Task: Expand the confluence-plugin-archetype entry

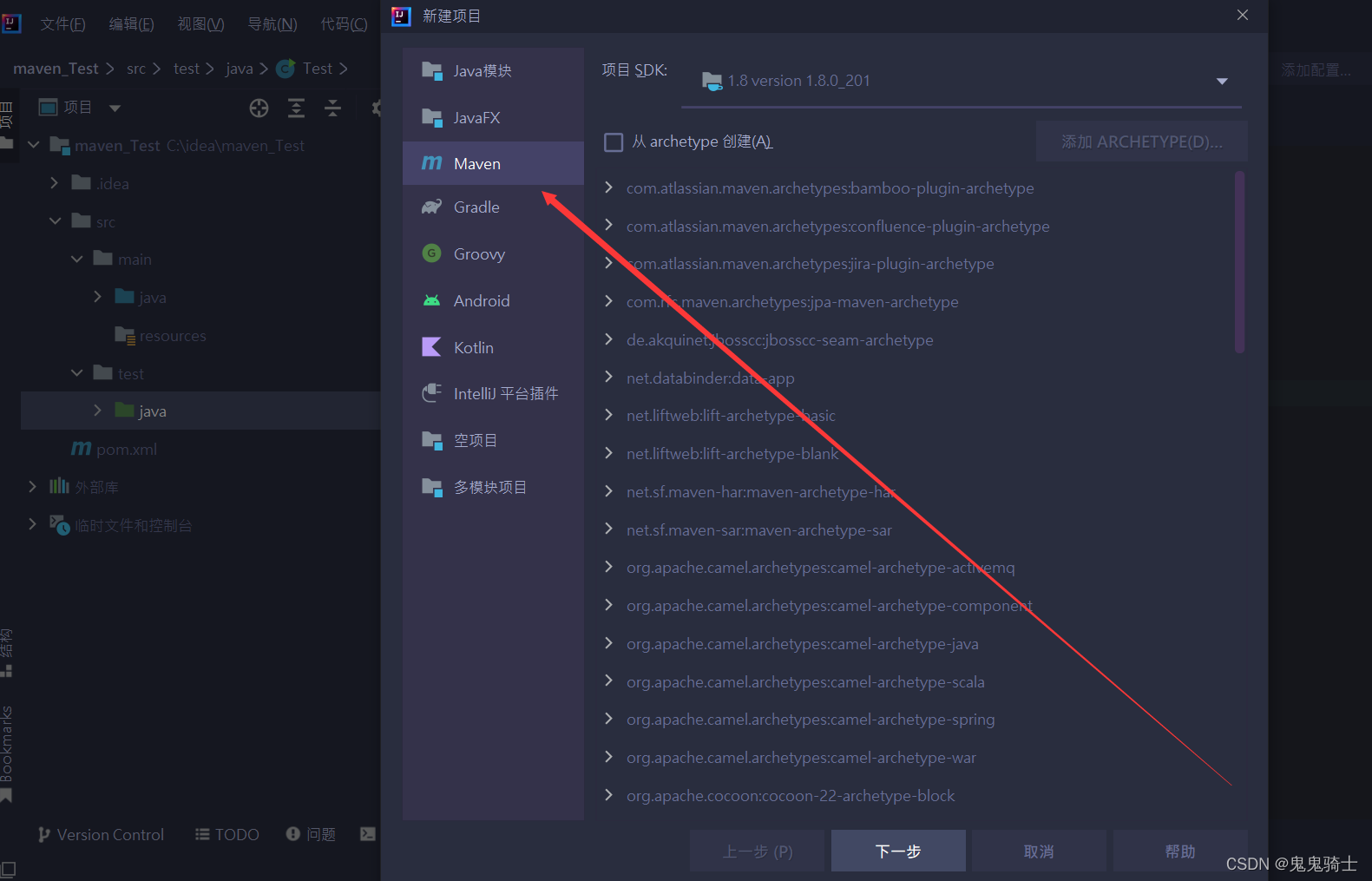Action: (x=608, y=226)
